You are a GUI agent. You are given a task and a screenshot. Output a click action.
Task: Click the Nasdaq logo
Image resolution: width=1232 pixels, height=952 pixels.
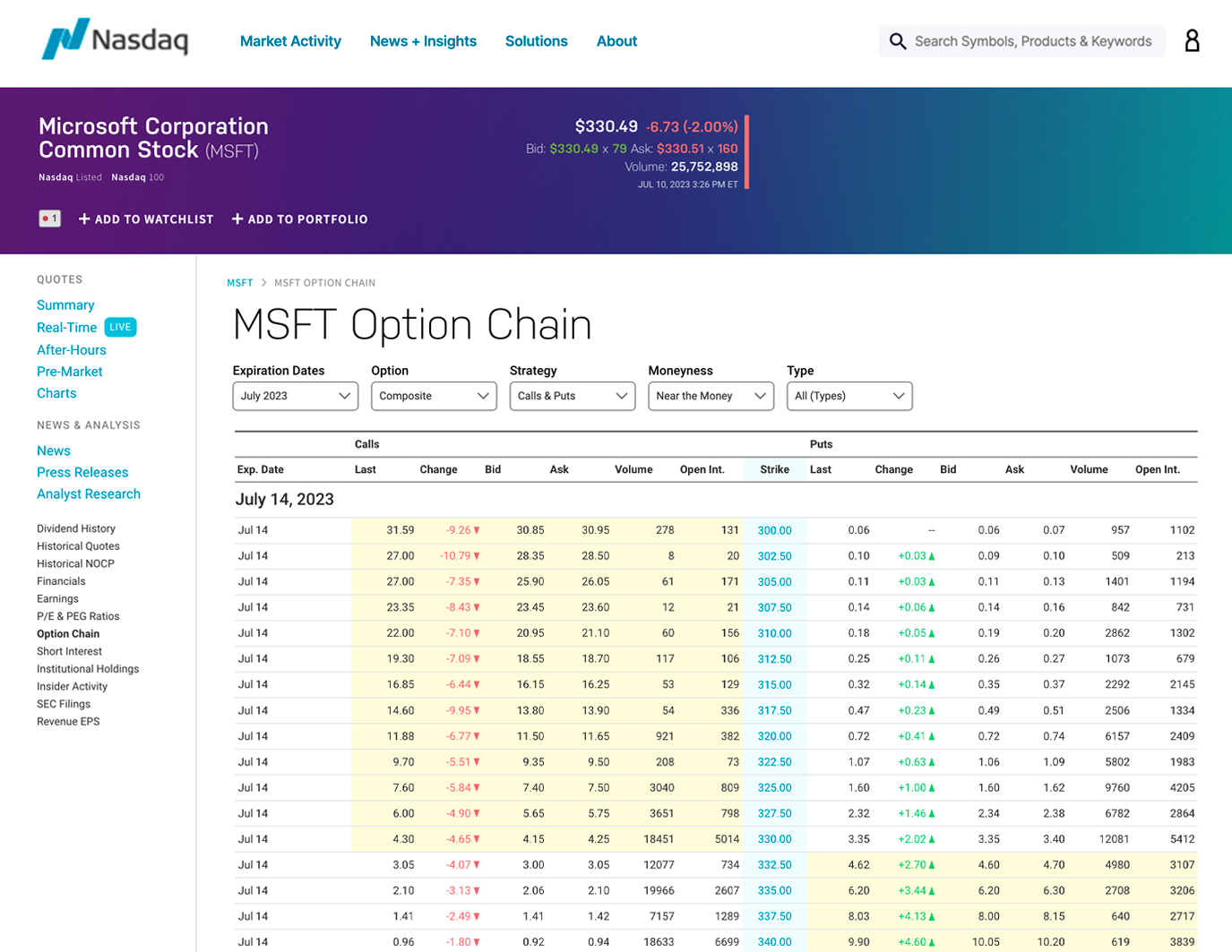115,39
